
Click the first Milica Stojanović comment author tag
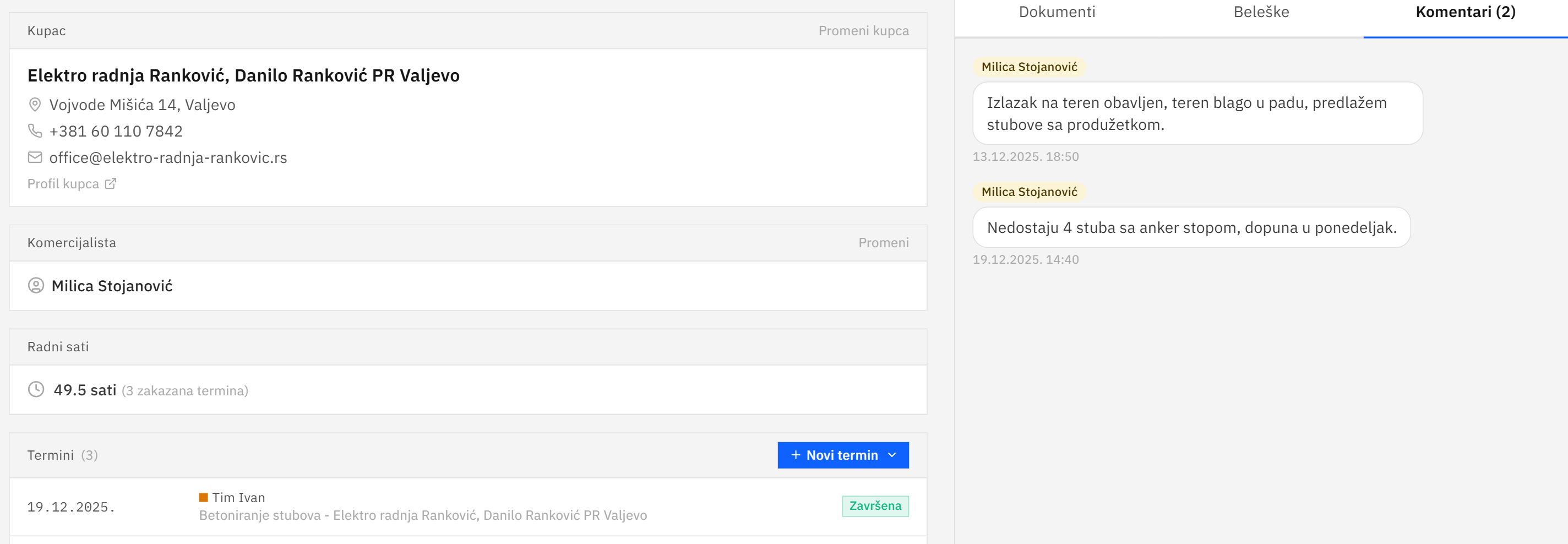click(x=1028, y=67)
